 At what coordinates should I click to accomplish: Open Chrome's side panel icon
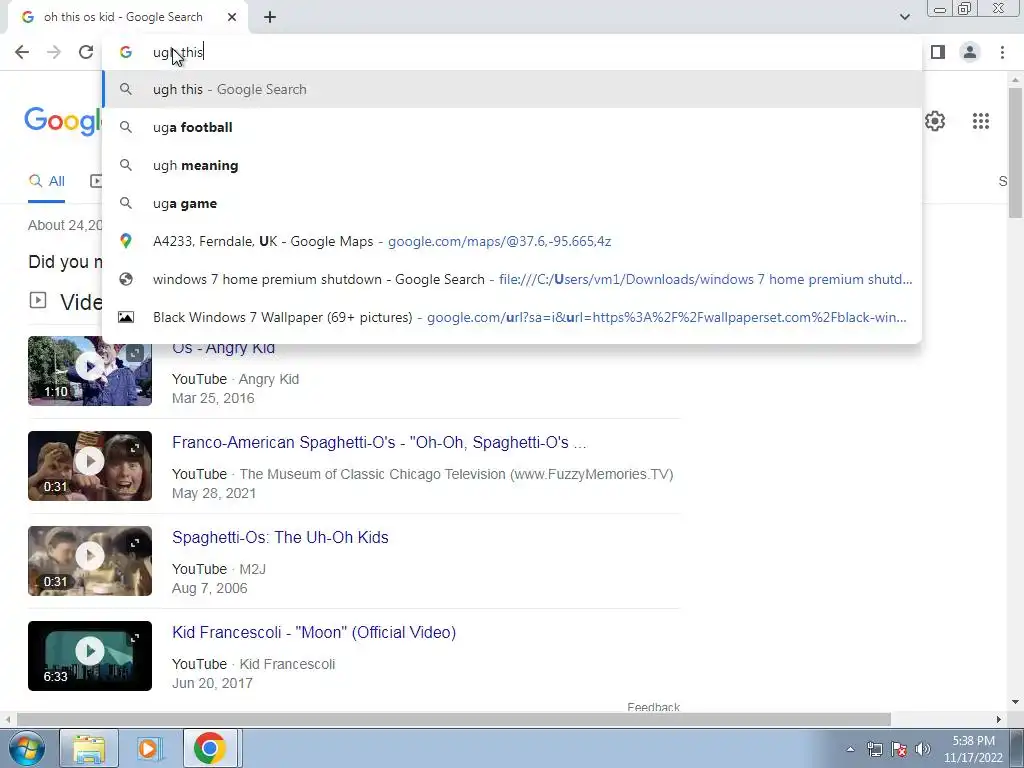pos(938,52)
